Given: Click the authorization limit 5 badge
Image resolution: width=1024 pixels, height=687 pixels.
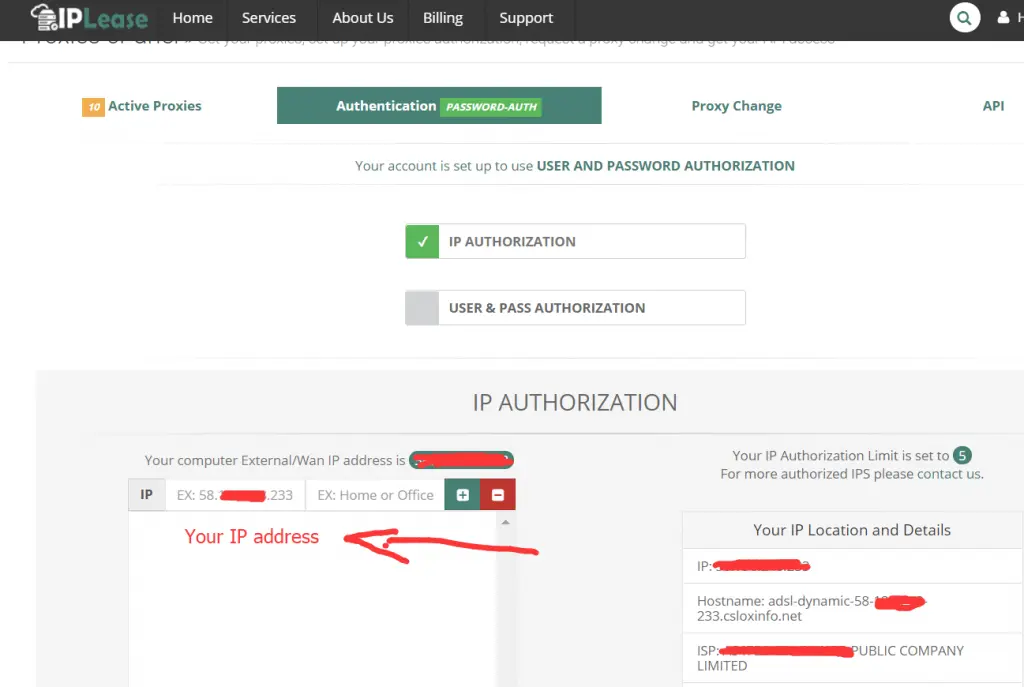Looking at the screenshot, I should click(962, 455).
